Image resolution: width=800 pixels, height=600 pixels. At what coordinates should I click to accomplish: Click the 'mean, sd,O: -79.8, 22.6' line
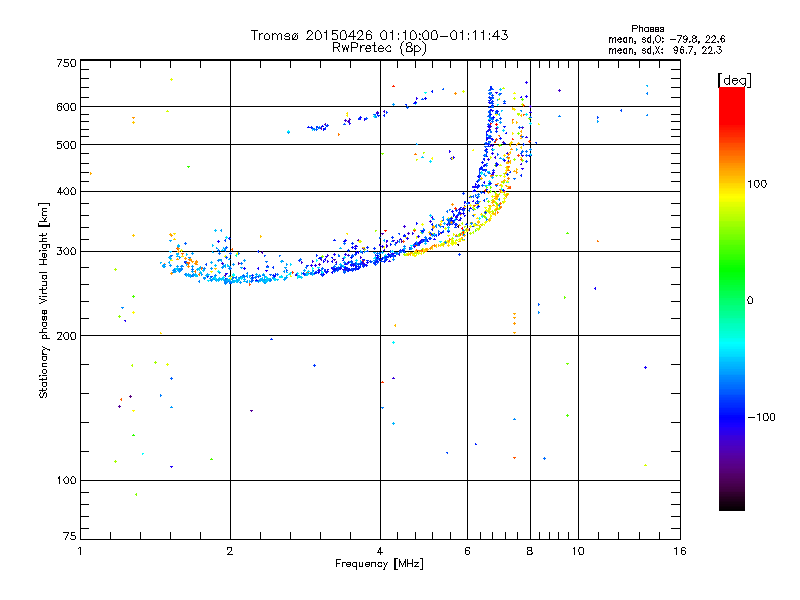666,39
